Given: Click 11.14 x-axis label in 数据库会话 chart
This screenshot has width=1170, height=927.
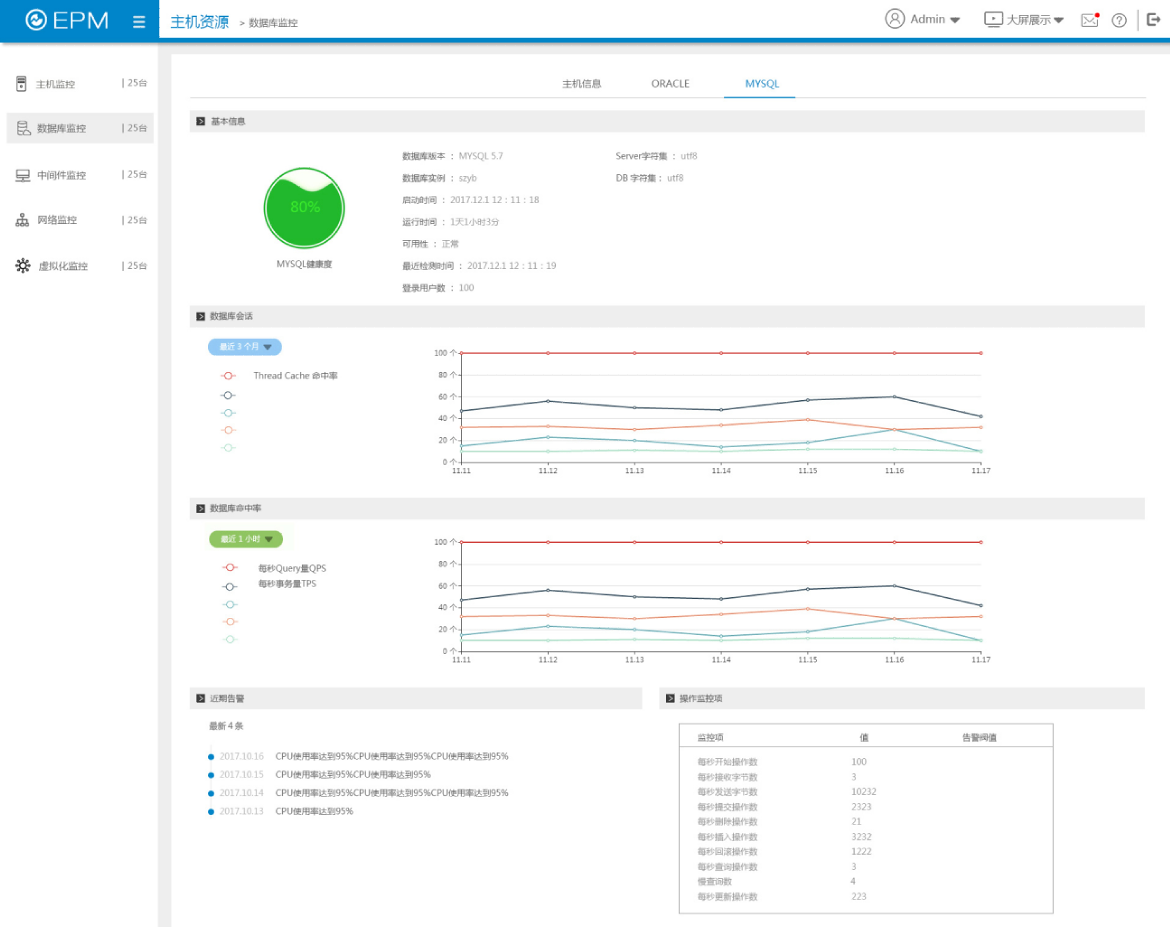Looking at the screenshot, I should tap(721, 471).
